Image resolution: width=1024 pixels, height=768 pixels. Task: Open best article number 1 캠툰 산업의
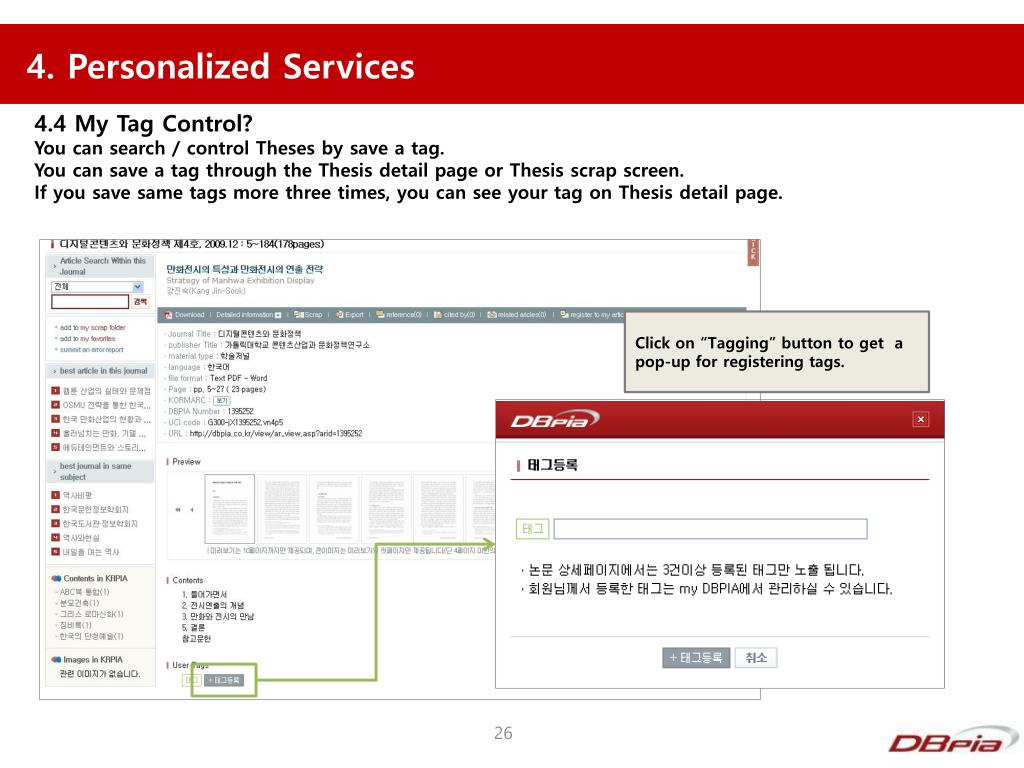[101, 391]
